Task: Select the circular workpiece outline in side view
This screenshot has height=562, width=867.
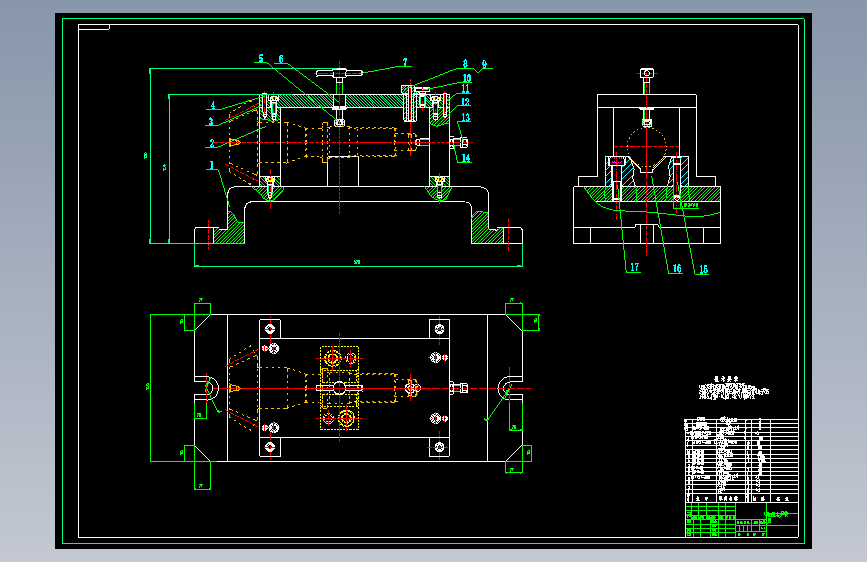Action: (x=647, y=148)
